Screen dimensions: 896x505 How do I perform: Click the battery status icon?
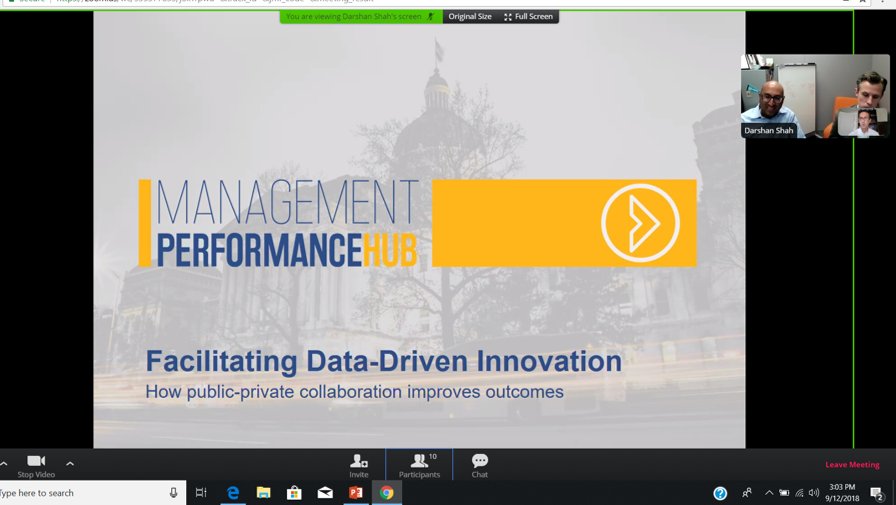[784, 492]
